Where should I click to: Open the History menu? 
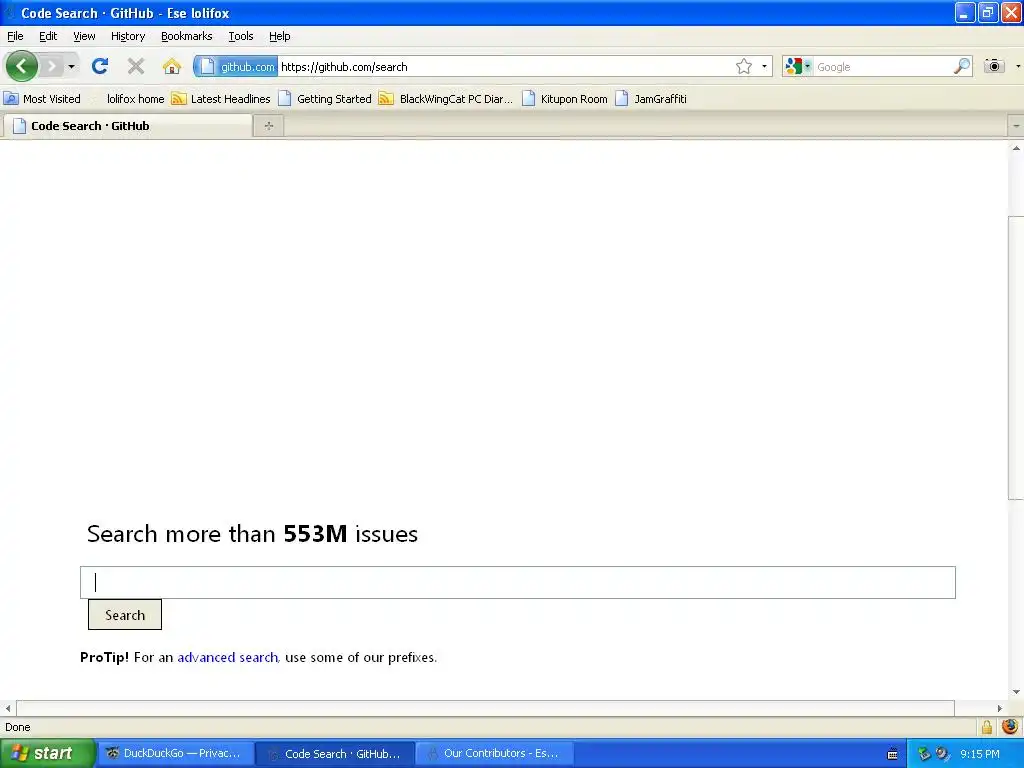coord(127,36)
